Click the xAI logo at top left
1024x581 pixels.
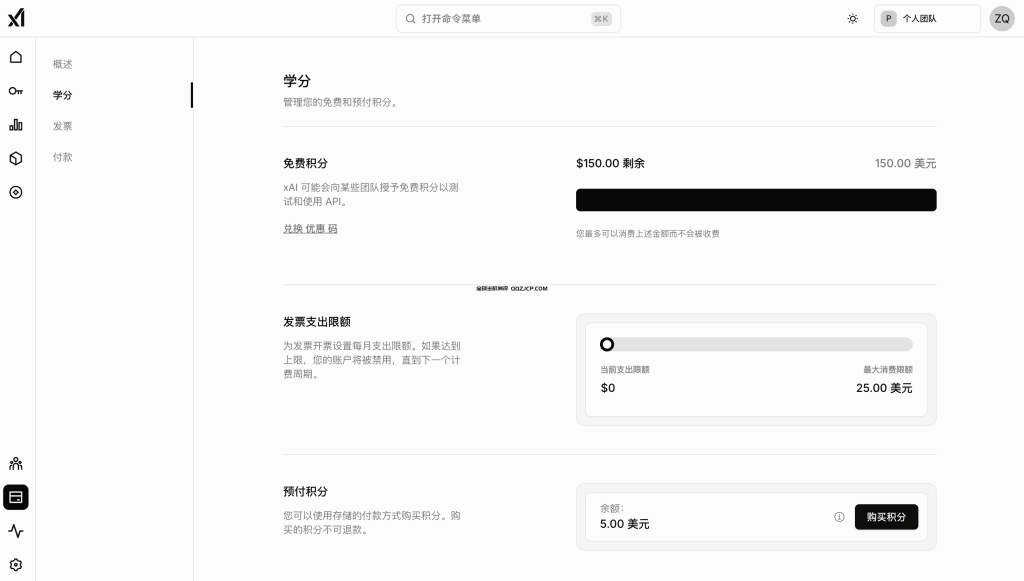pyautogui.click(x=17, y=17)
